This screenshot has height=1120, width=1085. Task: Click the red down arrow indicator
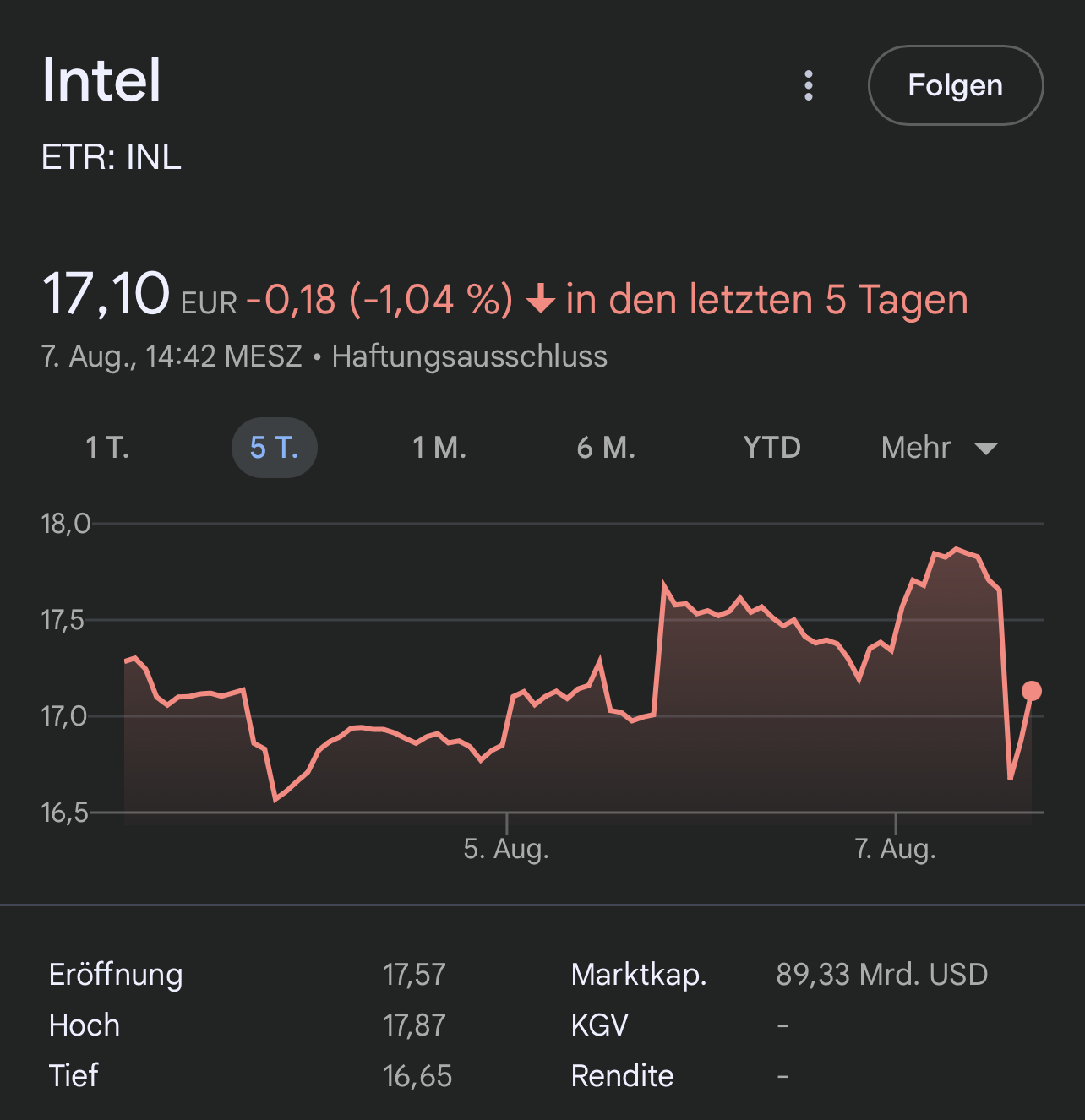pyautogui.click(x=541, y=299)
